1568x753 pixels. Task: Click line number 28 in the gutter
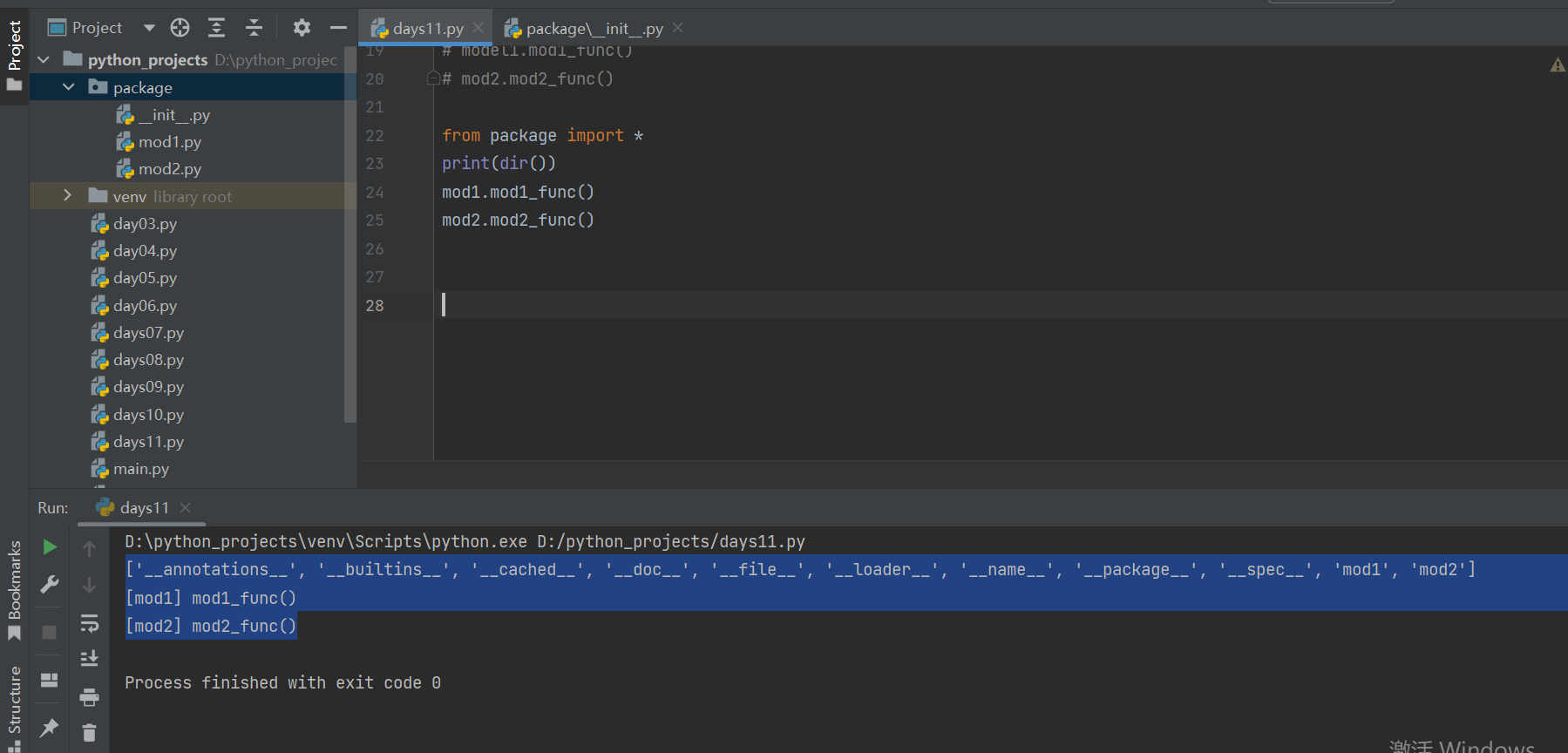[x=375, y=306]
